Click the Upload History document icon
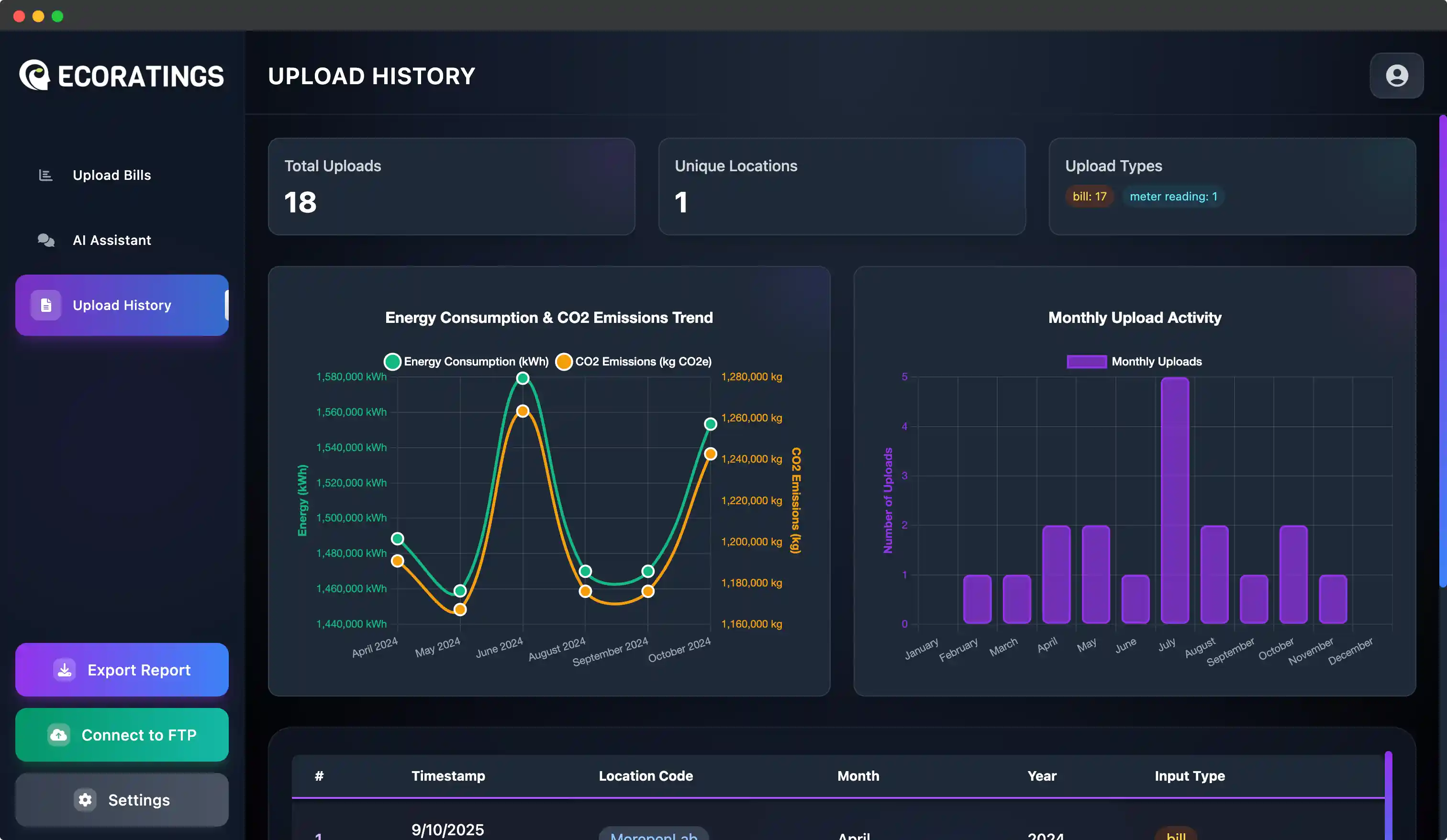 tap(46, 305)
